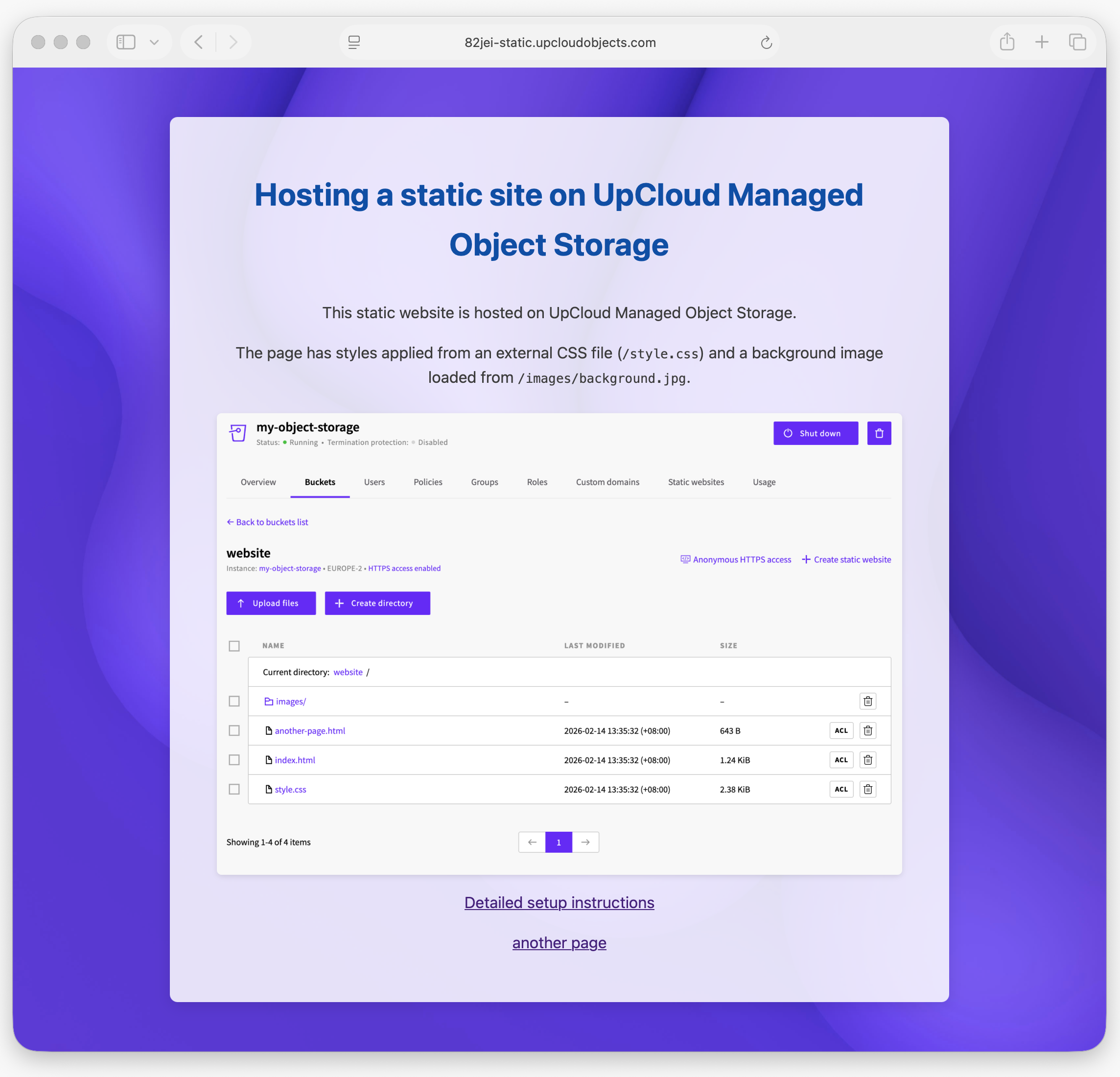
Task: Select the Buckets tab
Action: point(320,482)
